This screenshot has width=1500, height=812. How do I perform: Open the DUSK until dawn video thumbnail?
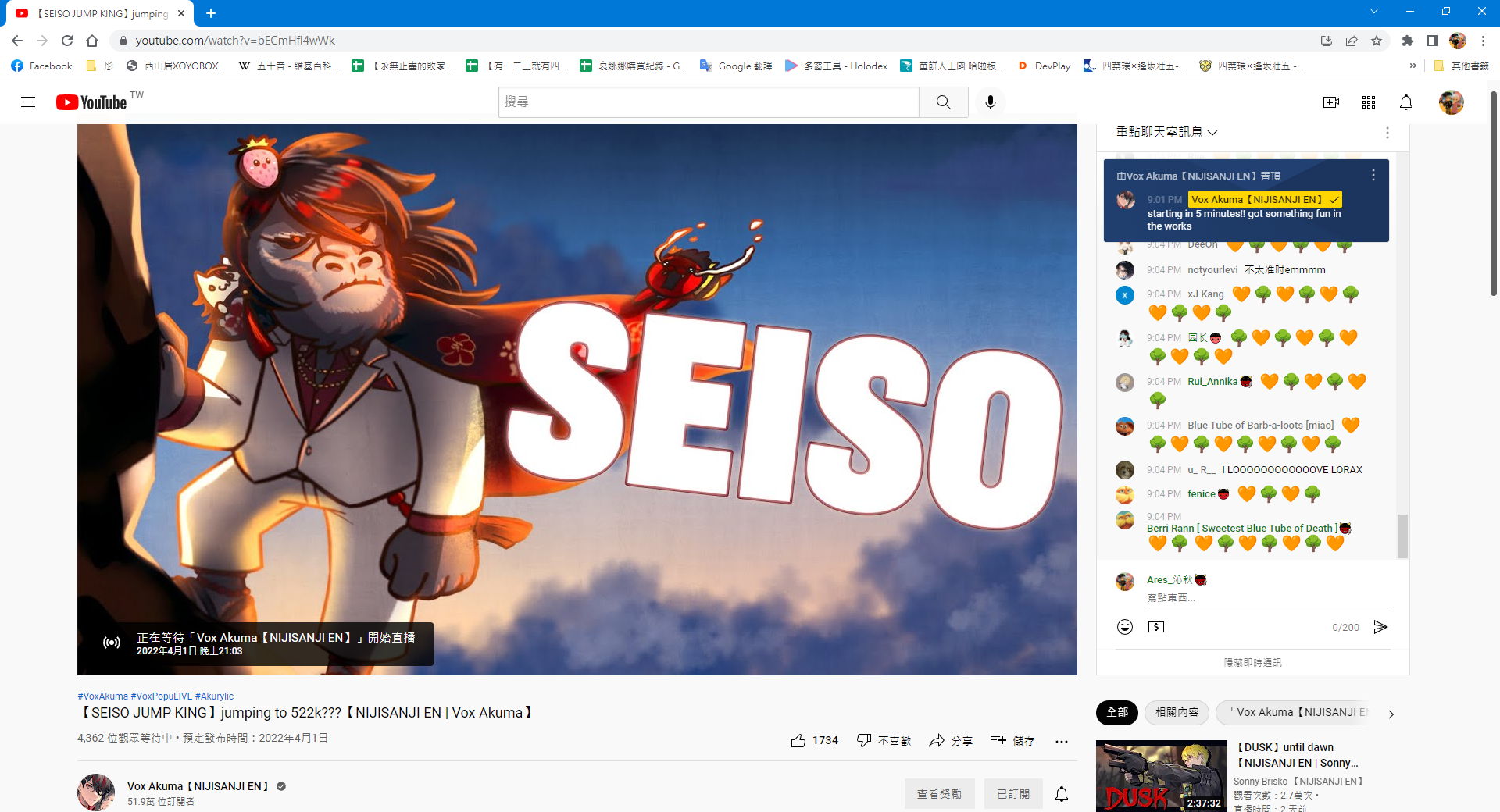click(1162, 776)
